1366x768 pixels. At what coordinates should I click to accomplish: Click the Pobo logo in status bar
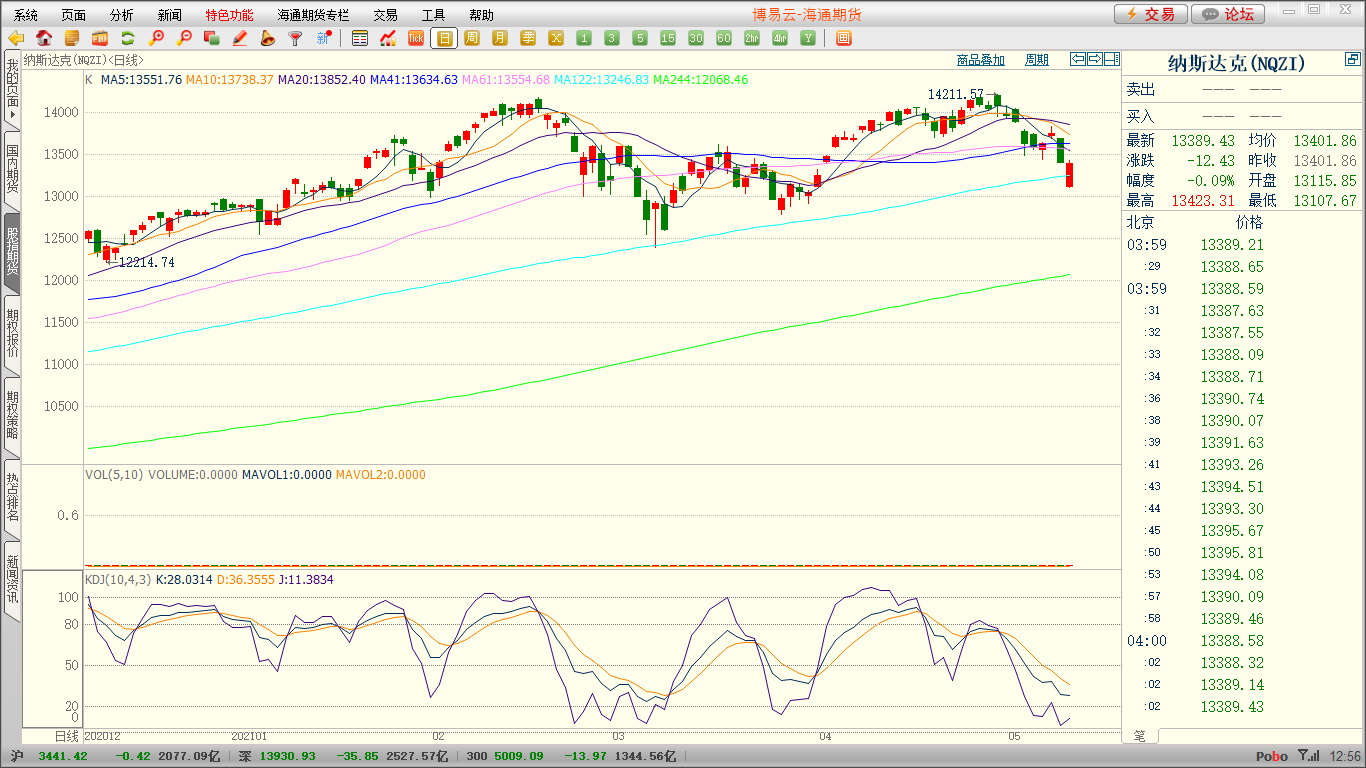[x=1272, y=756]
